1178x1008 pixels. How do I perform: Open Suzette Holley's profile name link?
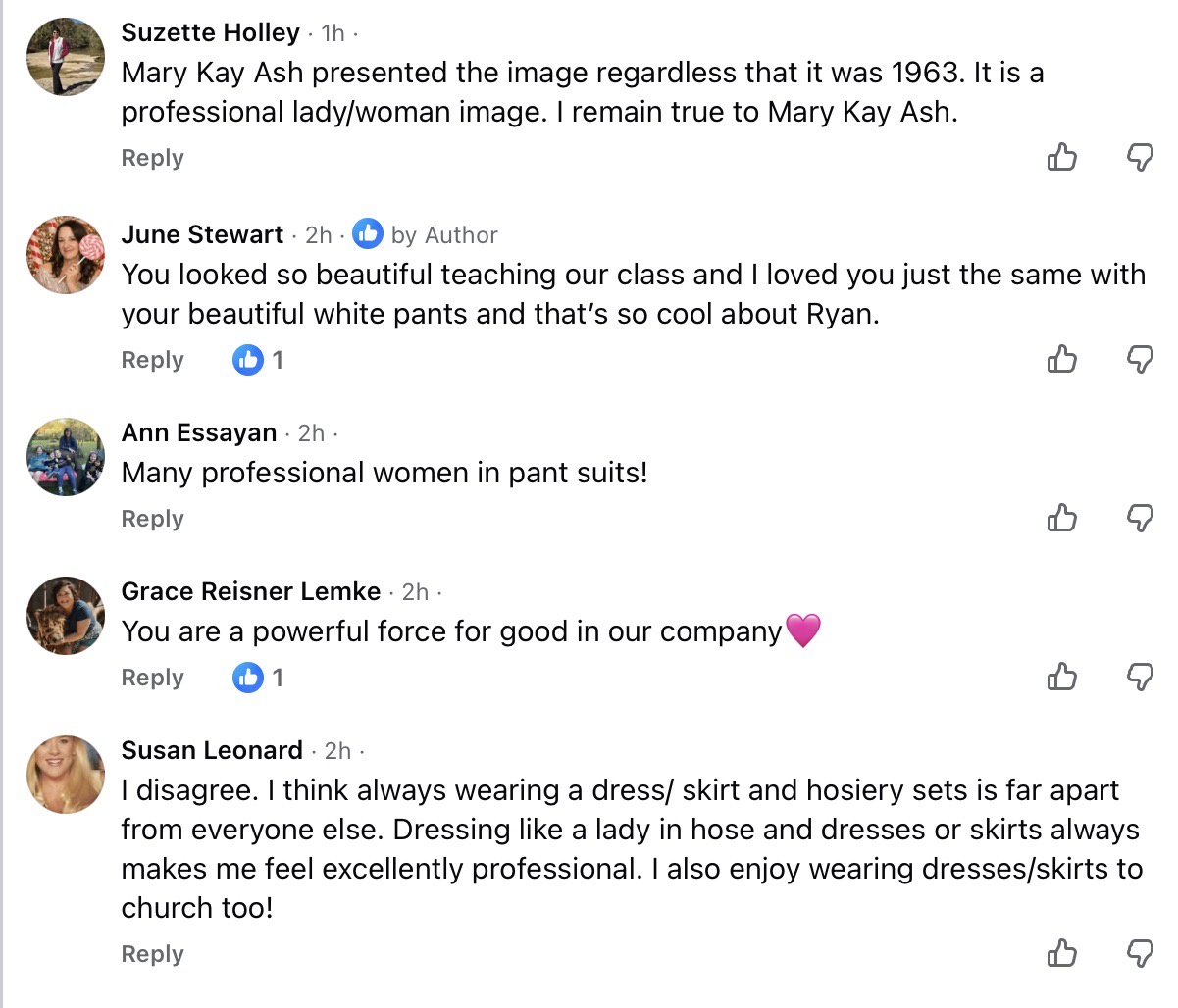point(210,32)
